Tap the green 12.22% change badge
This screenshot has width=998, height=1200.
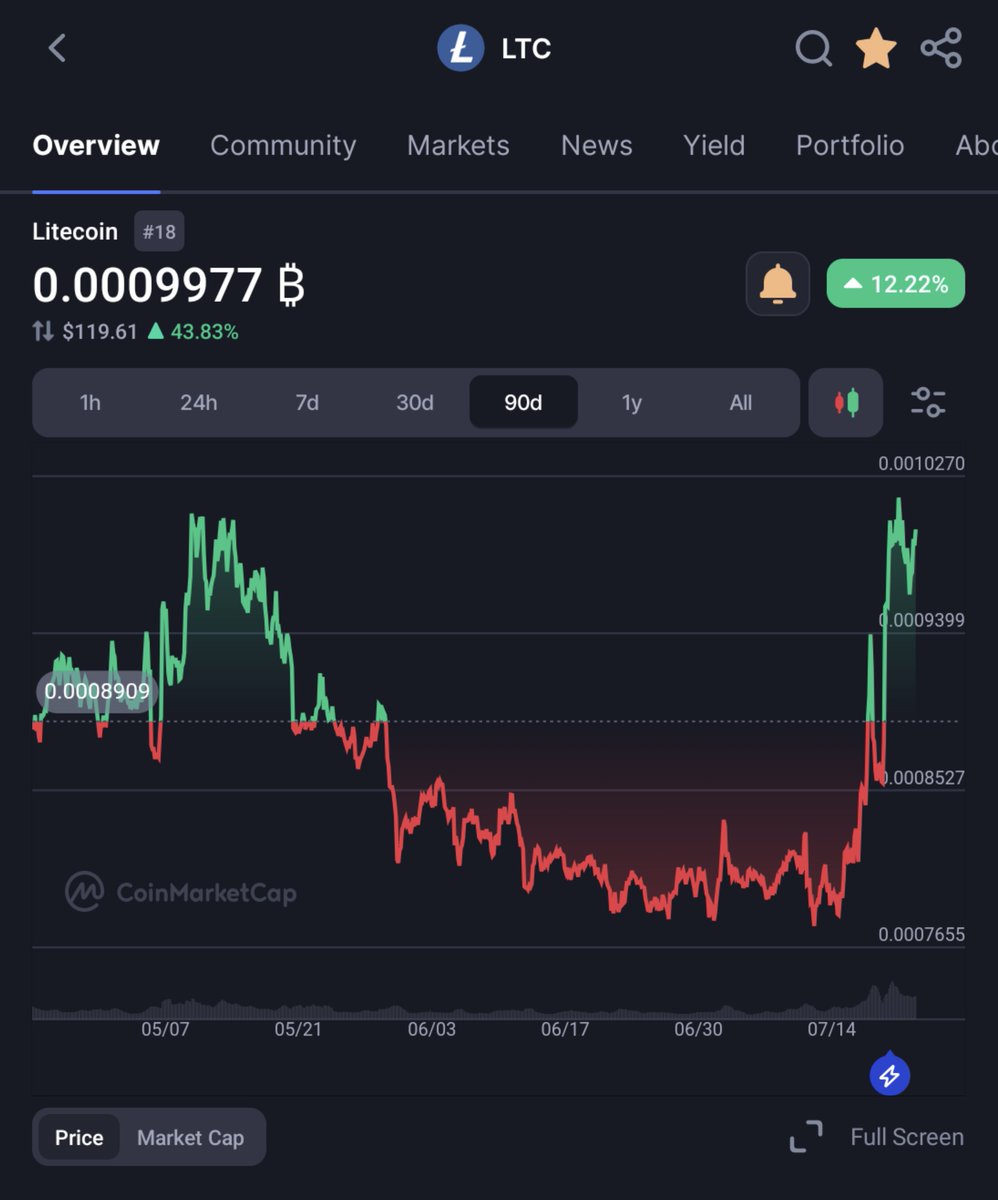pos(896,284)
